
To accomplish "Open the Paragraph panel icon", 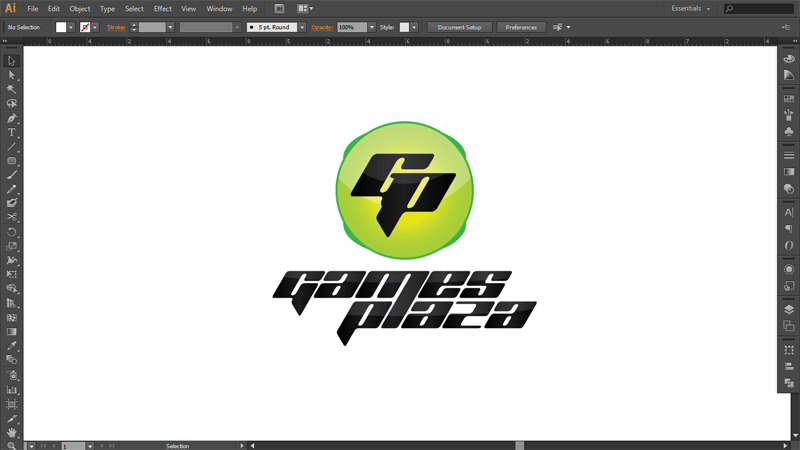I will pos(789,229).
